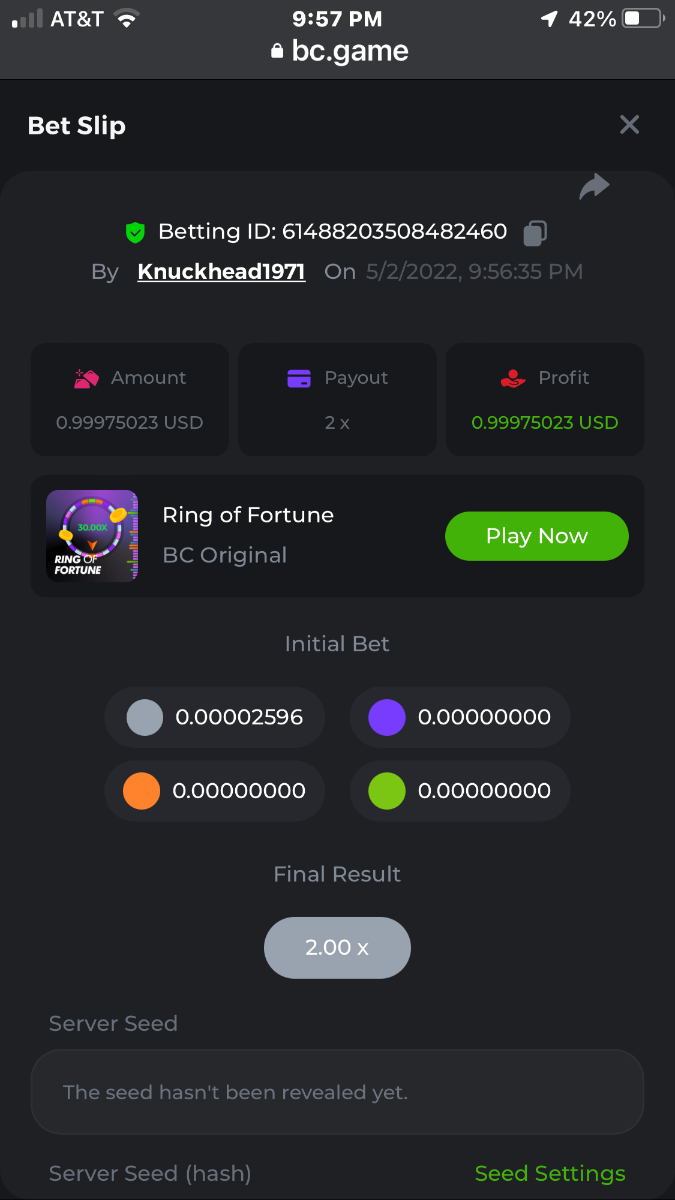This screenshot has height=1200, width=675.
Task: Open the Seed Settings link
Action: click(x=550, y=1173)
